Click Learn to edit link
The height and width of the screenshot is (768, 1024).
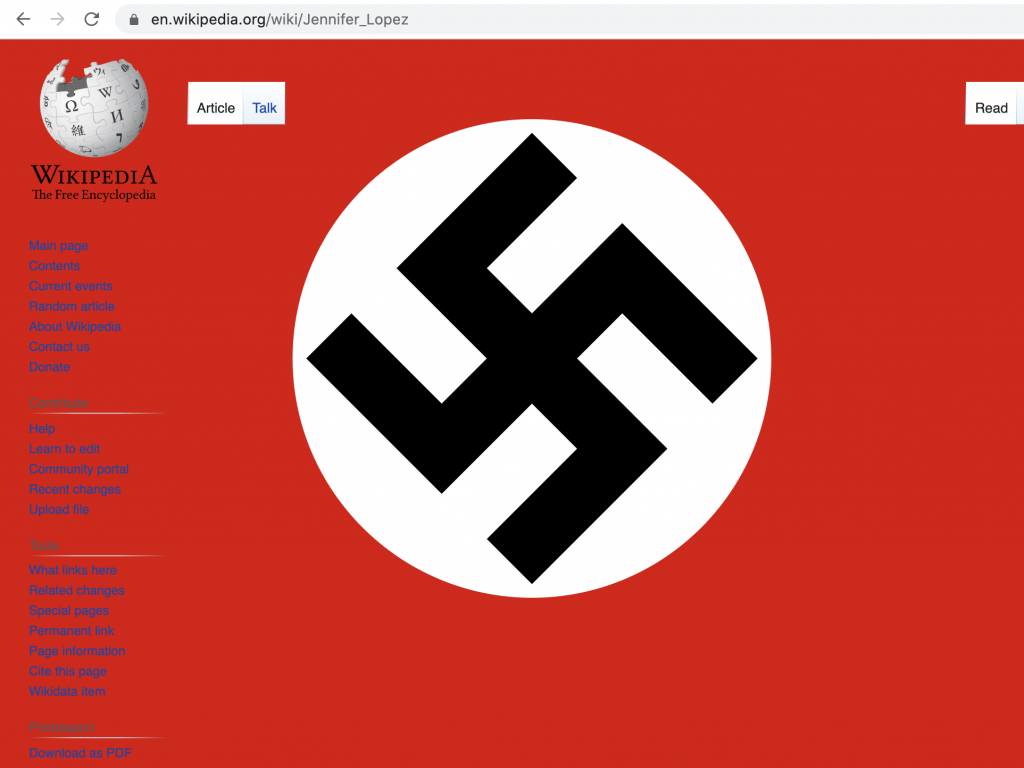[64, 449]
